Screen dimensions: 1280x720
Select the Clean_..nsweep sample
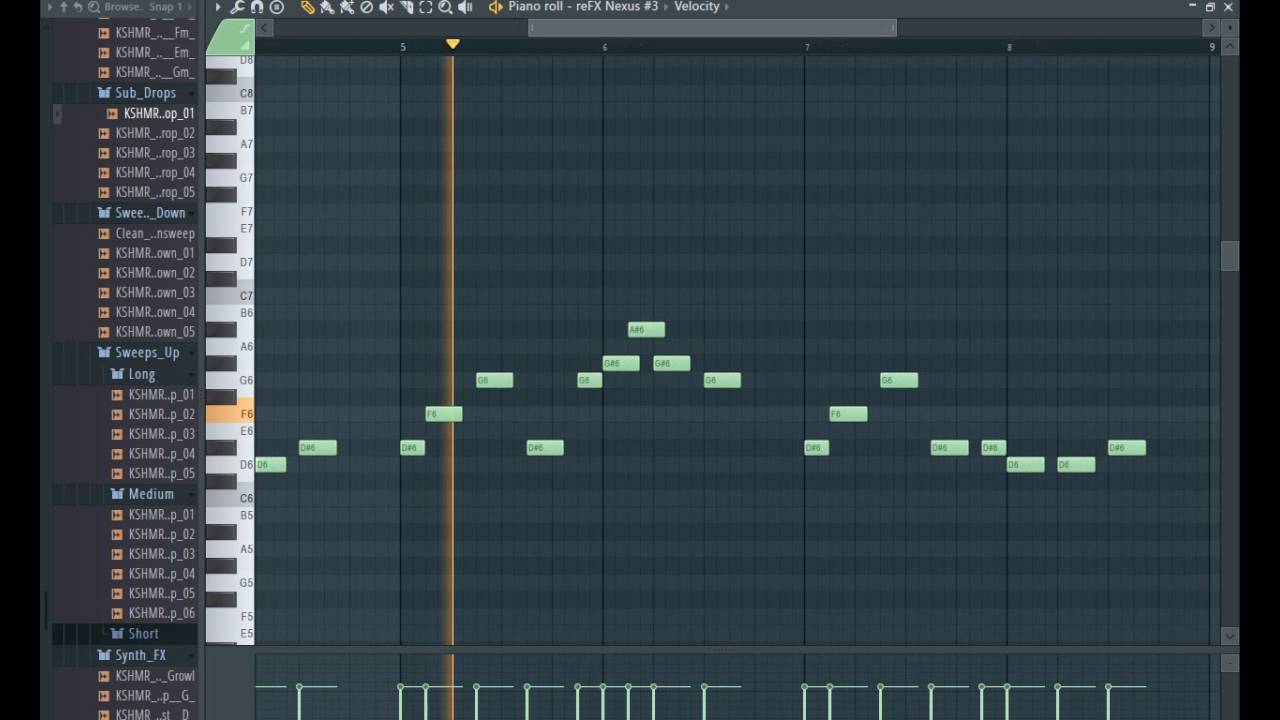pos(155,233)
